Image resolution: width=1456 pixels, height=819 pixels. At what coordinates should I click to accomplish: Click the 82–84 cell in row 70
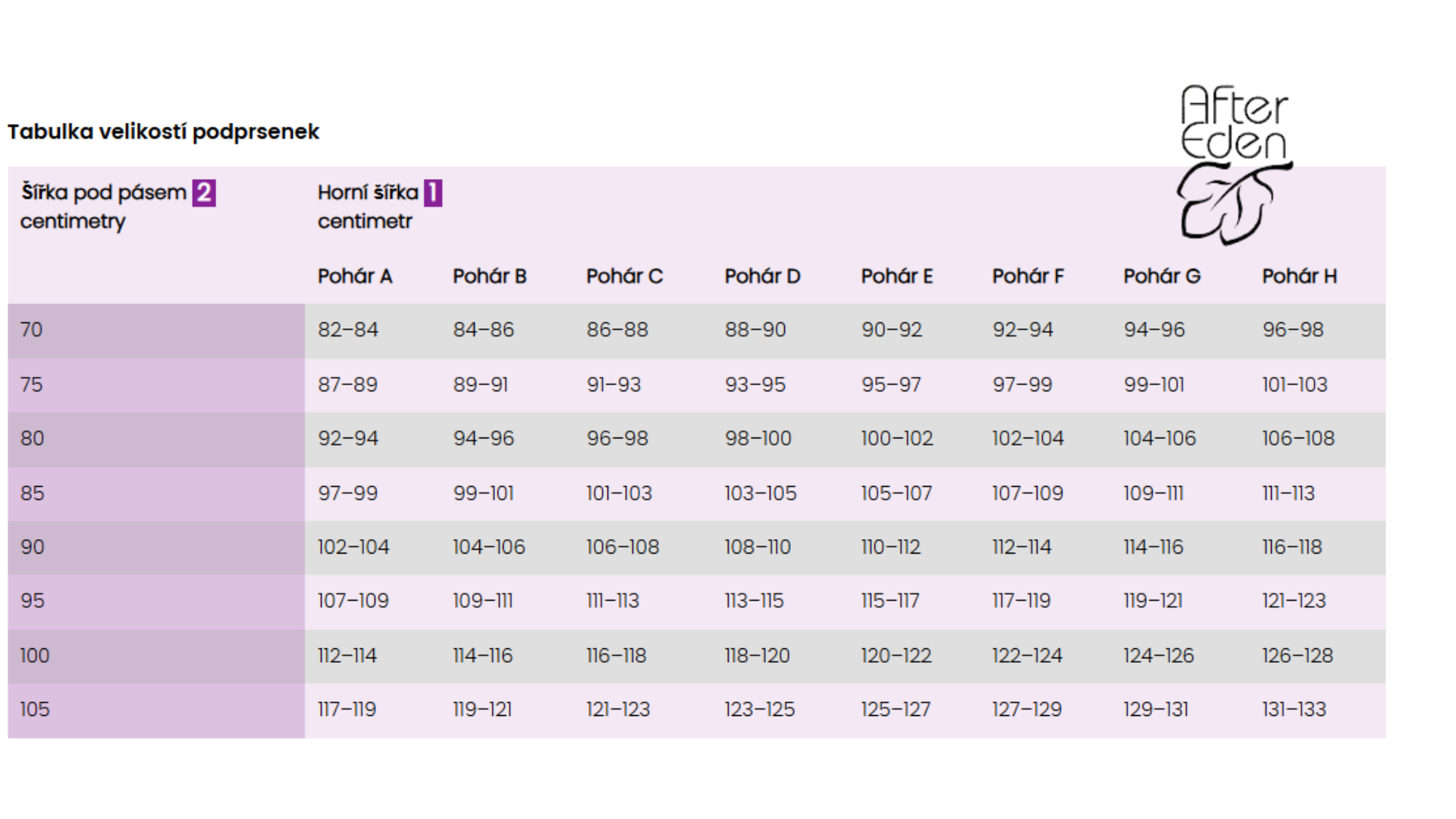[x=348, y=330]
